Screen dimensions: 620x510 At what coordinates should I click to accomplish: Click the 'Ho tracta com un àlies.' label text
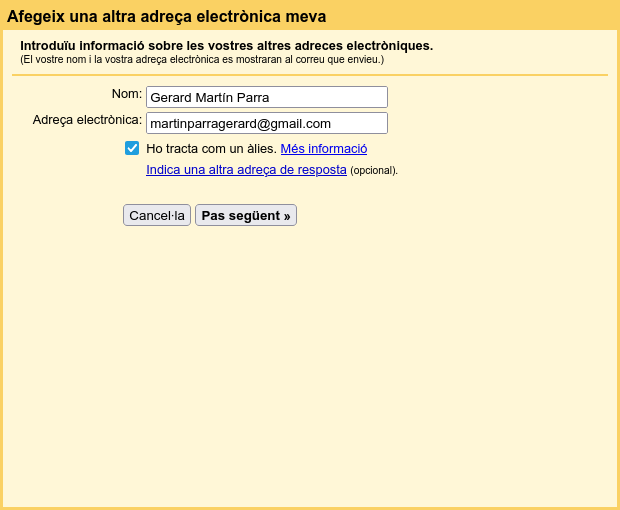point(211,148)
